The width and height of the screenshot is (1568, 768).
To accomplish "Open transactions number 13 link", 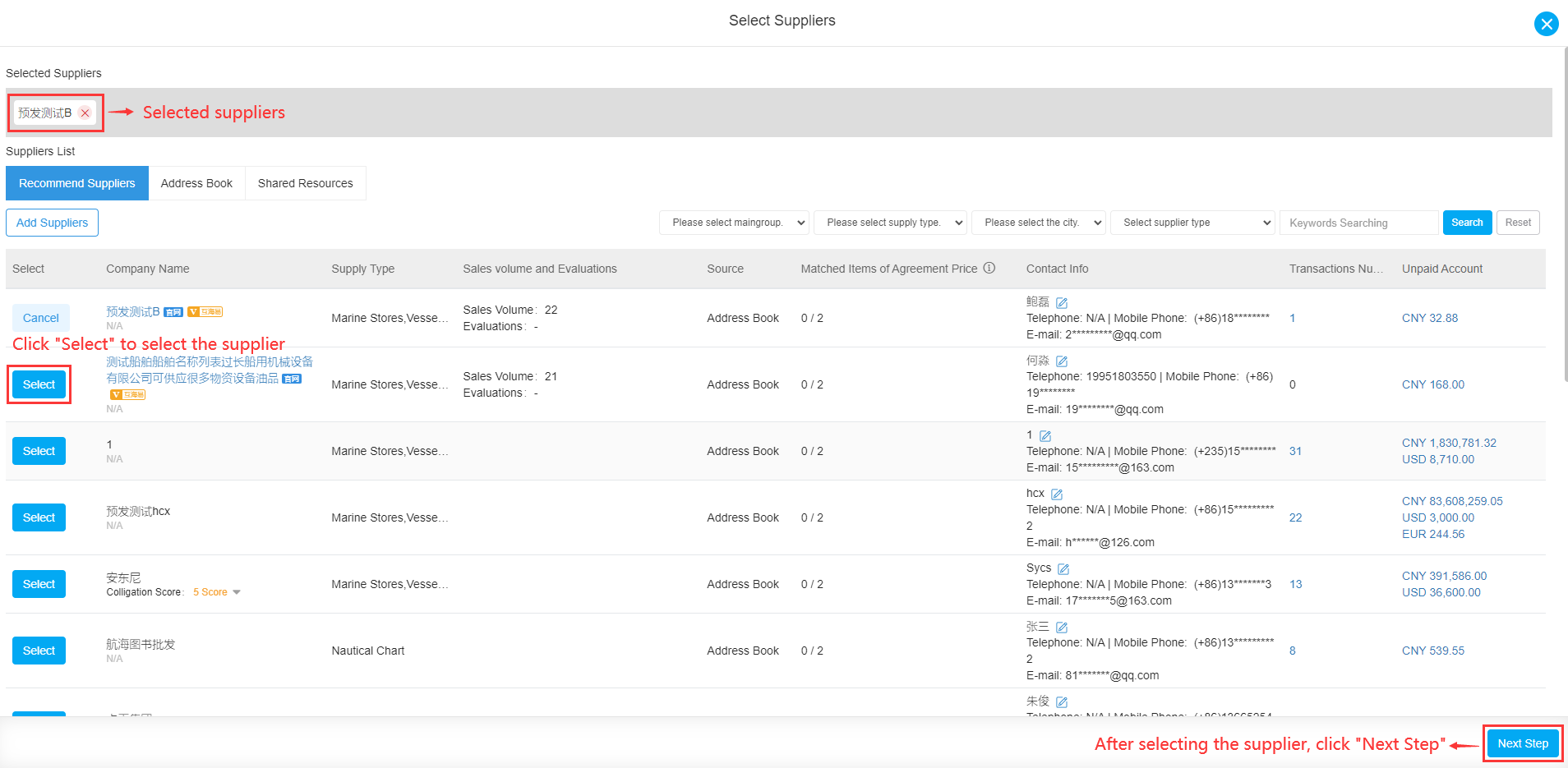I will pyautogui.click(x=1295, y=584).
